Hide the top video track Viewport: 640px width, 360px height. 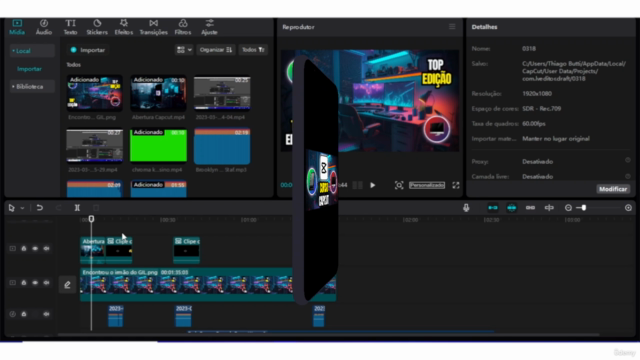(35, 248)
